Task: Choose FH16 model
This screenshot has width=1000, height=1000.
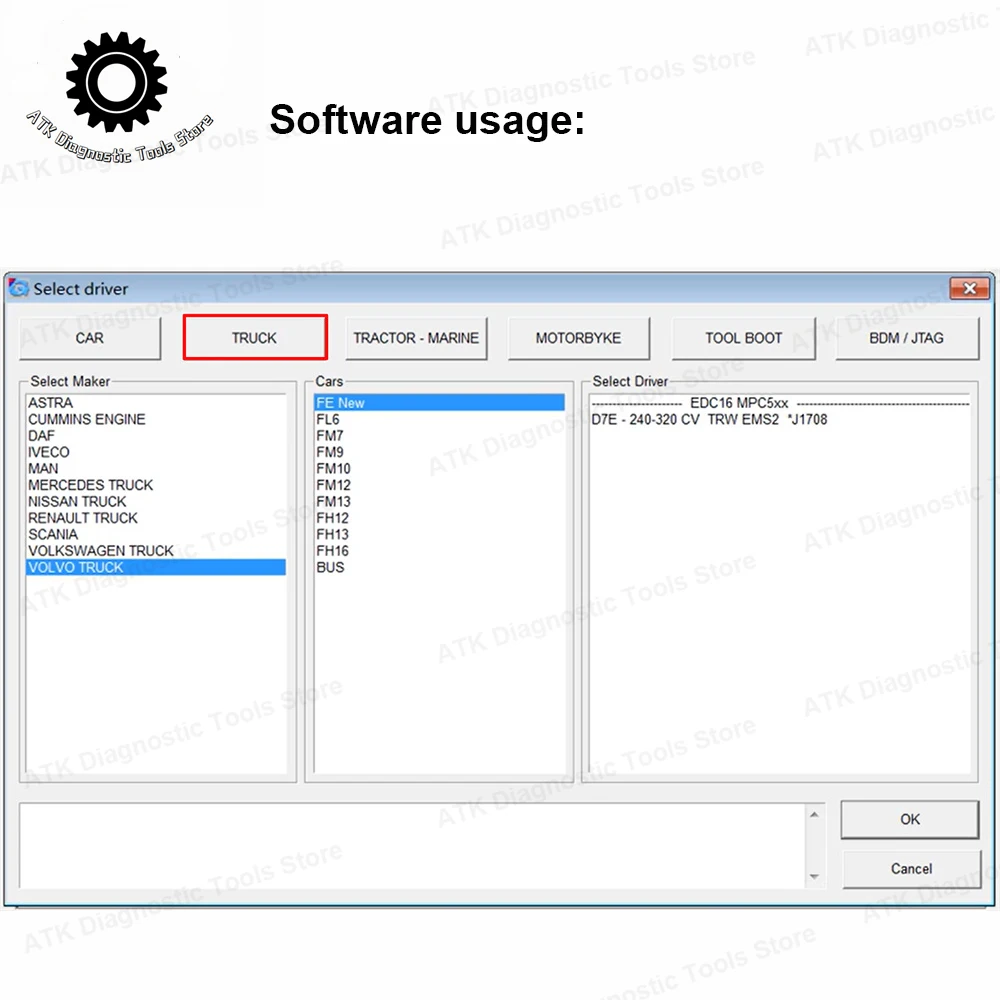Action: coord(439,551)
